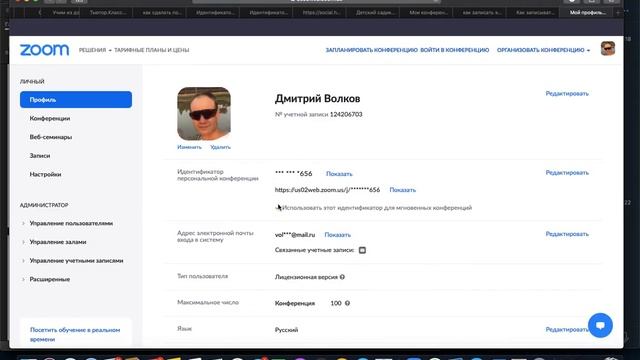
Task: Click the Zoom logo
Action: pos(44,50)
